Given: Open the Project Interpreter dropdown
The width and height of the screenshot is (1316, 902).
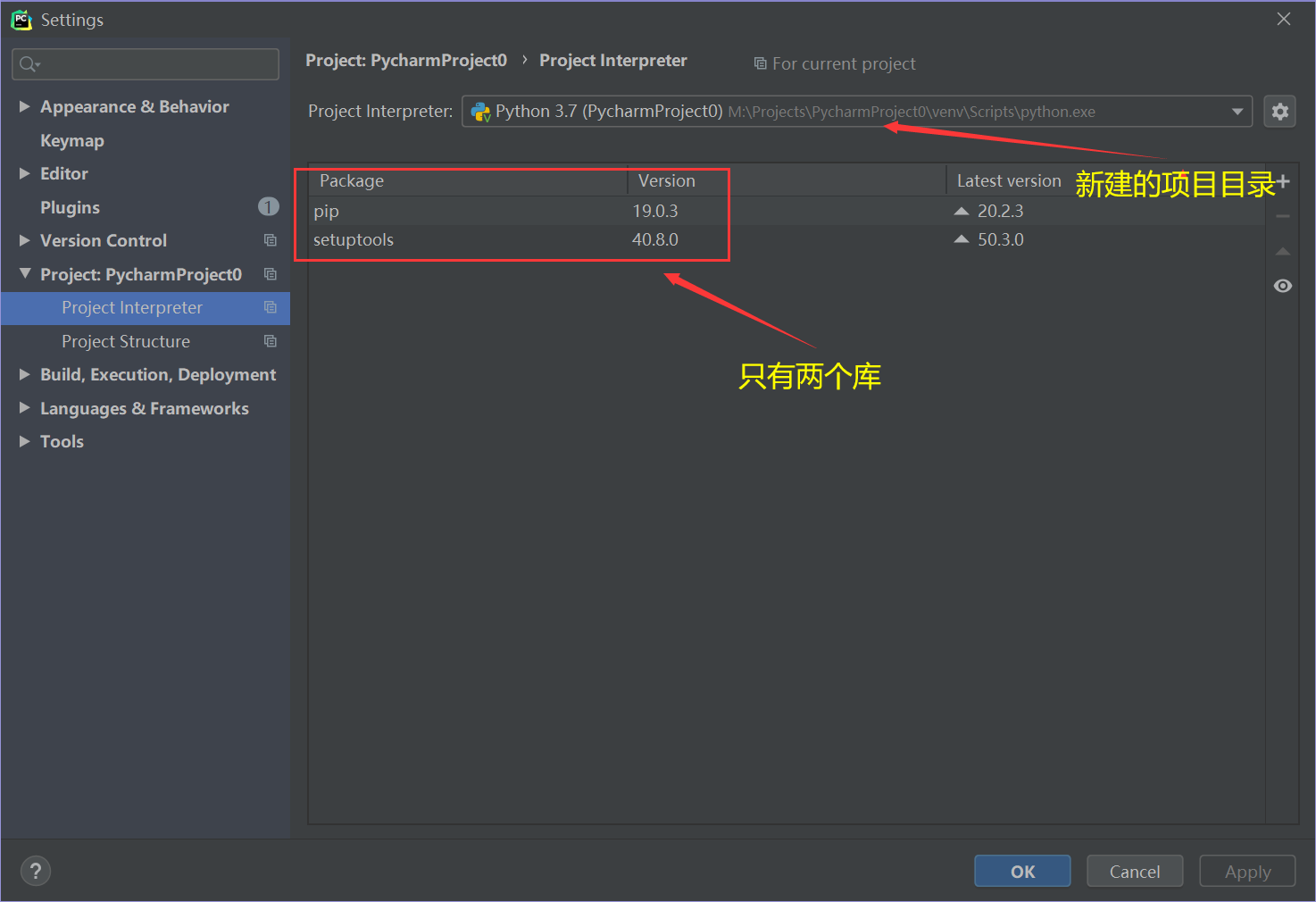Looking at the screenshot, I should pos(1237,112).
